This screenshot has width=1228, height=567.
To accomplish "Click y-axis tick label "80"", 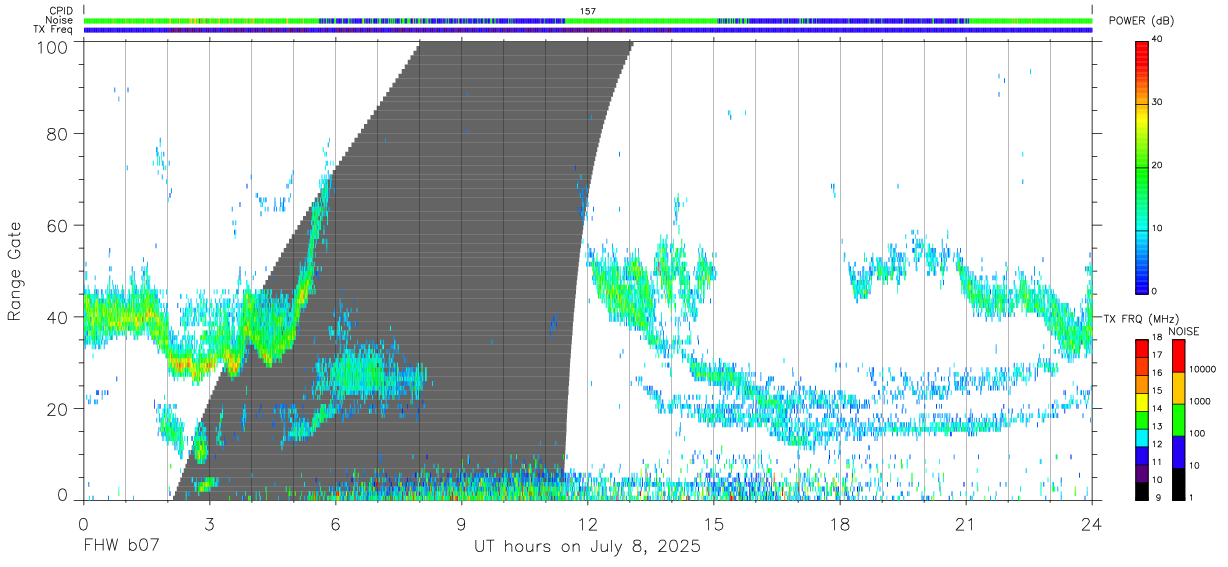I will click(59, 133).
